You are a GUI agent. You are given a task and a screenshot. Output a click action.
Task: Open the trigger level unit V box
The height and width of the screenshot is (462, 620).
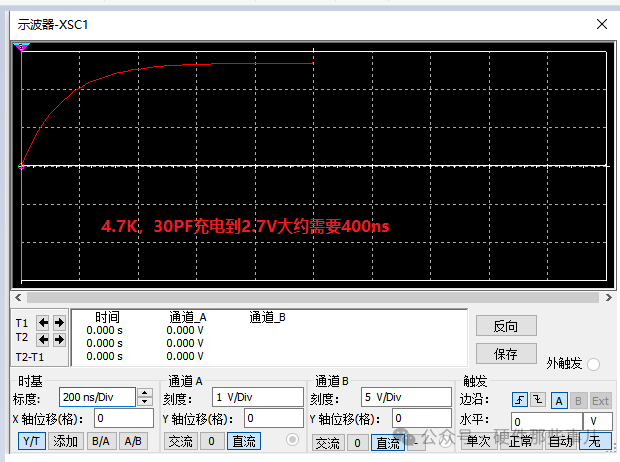597,421
